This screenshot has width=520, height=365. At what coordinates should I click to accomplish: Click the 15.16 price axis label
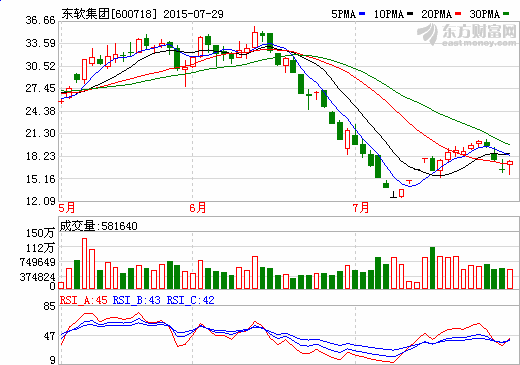pos(40,179)
